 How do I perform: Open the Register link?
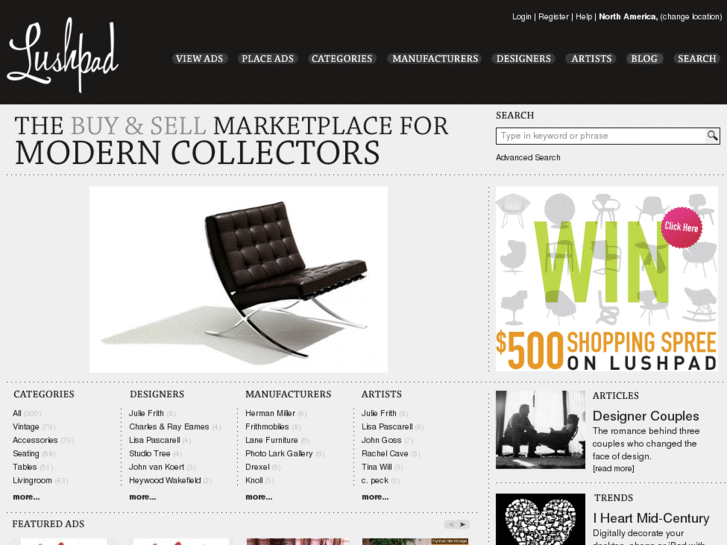click(553, 17)
